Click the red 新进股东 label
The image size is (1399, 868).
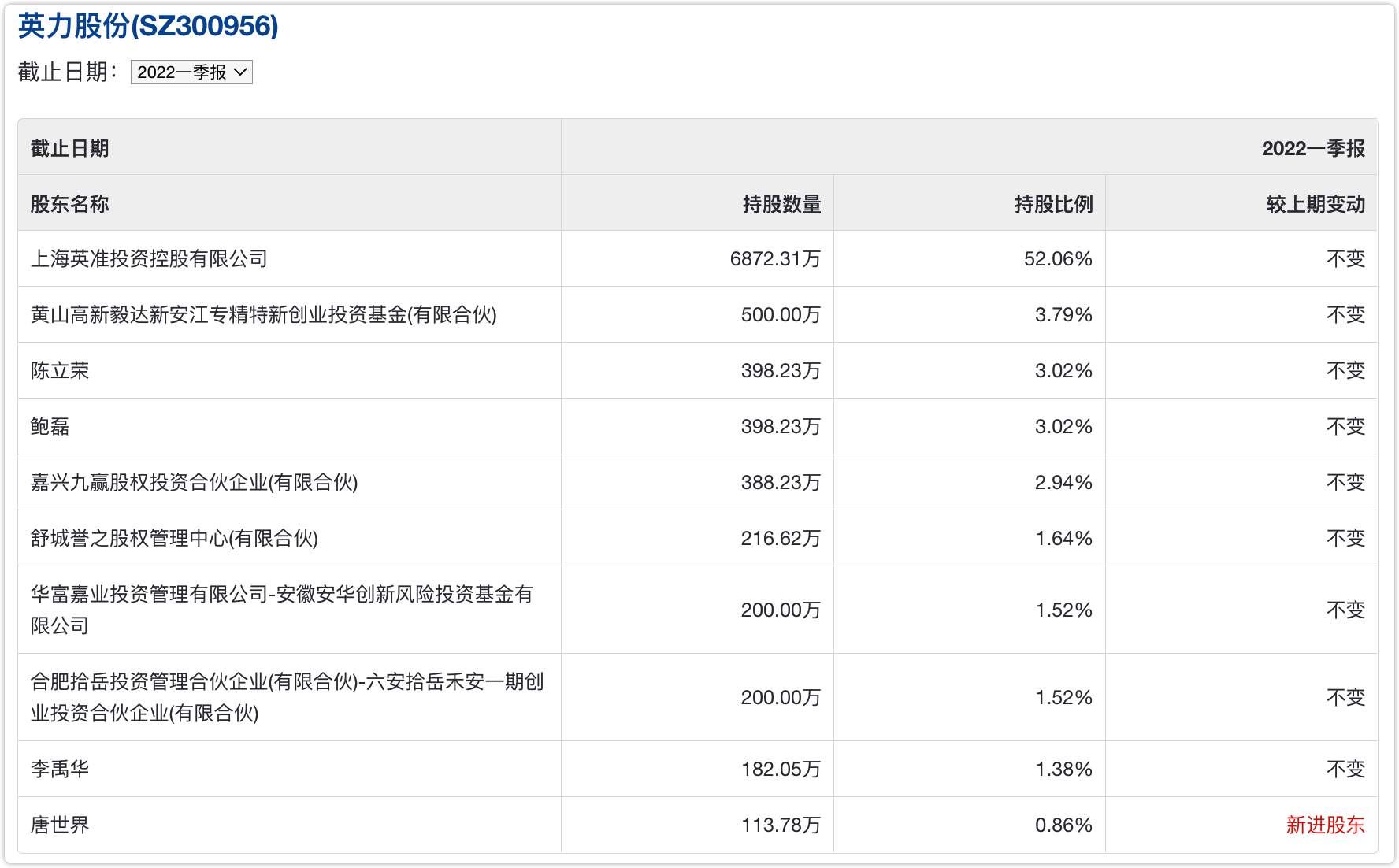[1325, 825]
